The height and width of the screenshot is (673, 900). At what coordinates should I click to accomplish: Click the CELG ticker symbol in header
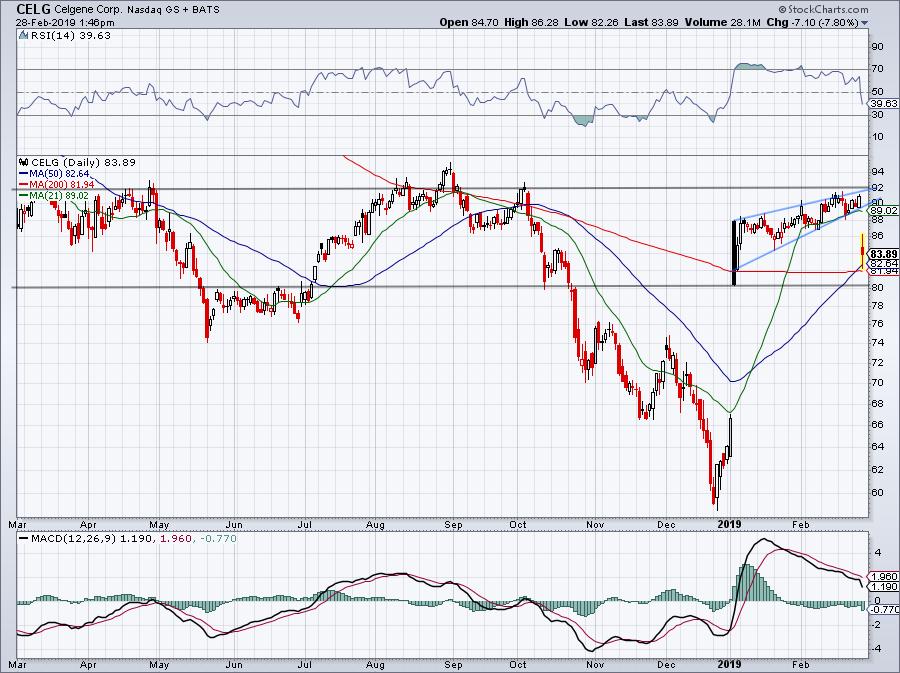coord(33,9)
